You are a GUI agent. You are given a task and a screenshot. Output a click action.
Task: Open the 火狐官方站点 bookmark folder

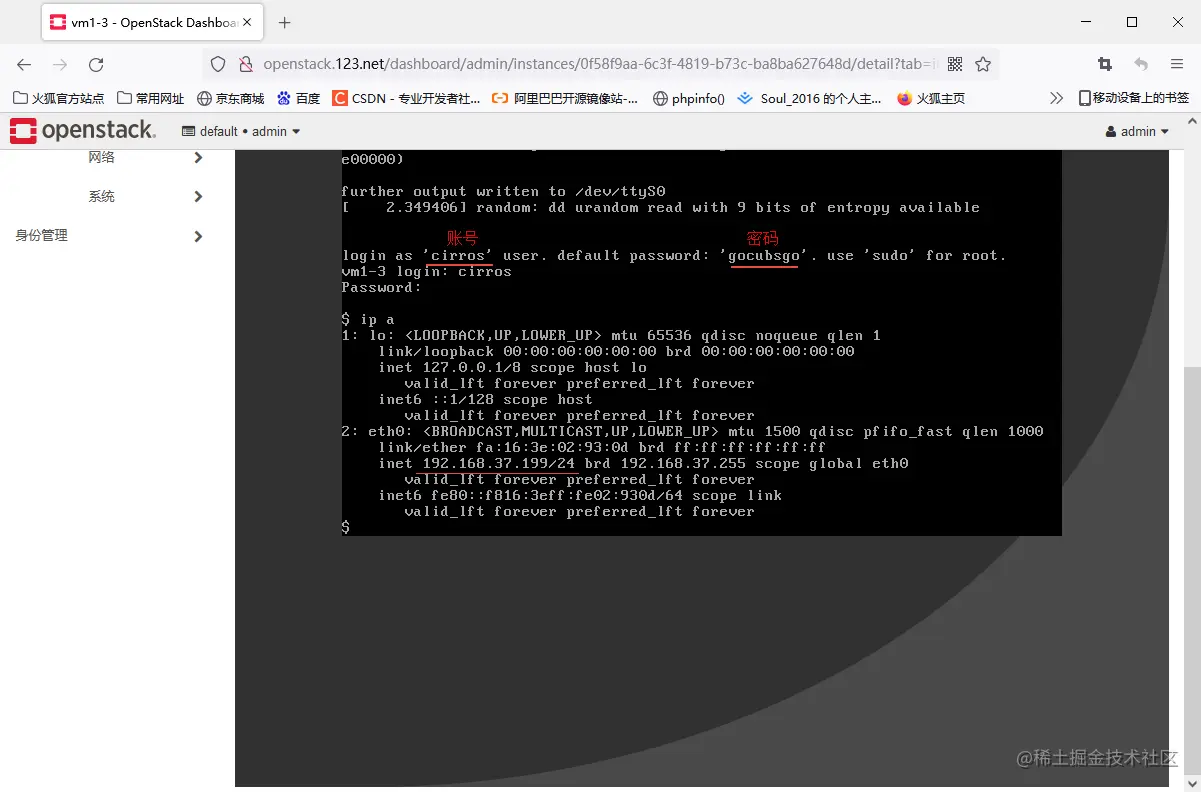59,98
